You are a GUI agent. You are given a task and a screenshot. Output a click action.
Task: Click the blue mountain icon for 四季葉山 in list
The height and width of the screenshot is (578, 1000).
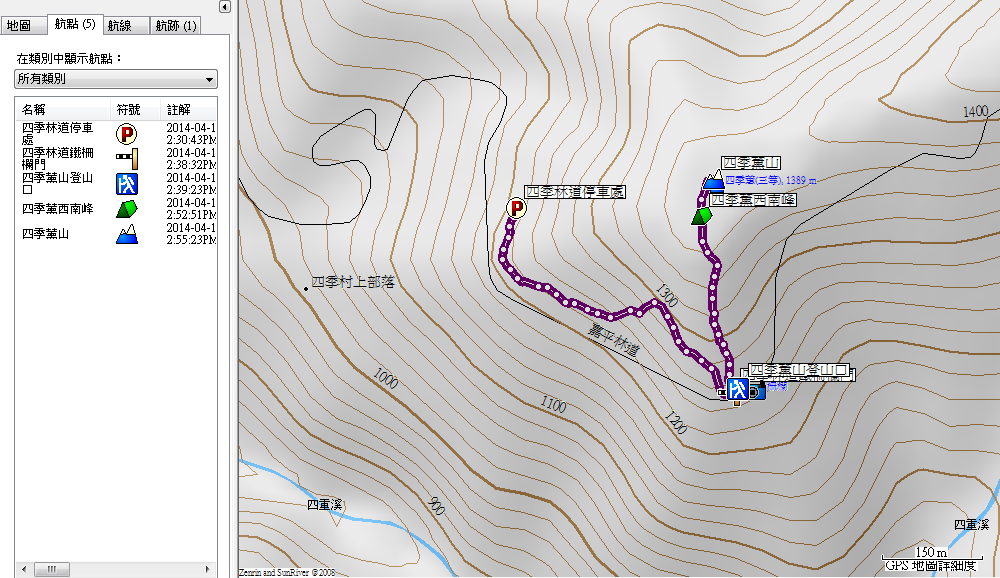[127, 234]
